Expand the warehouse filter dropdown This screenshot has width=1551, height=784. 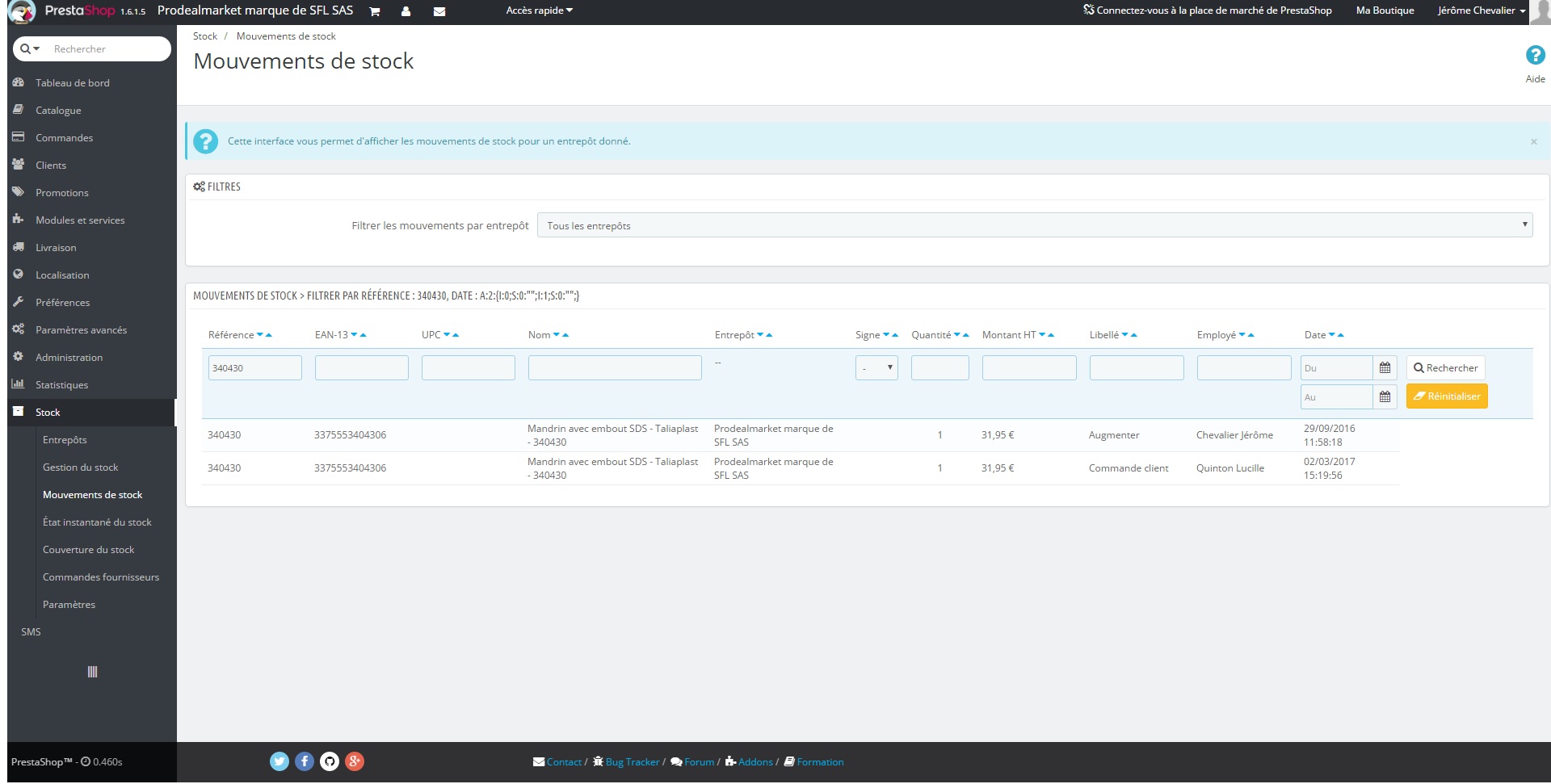pos(1035,225)
